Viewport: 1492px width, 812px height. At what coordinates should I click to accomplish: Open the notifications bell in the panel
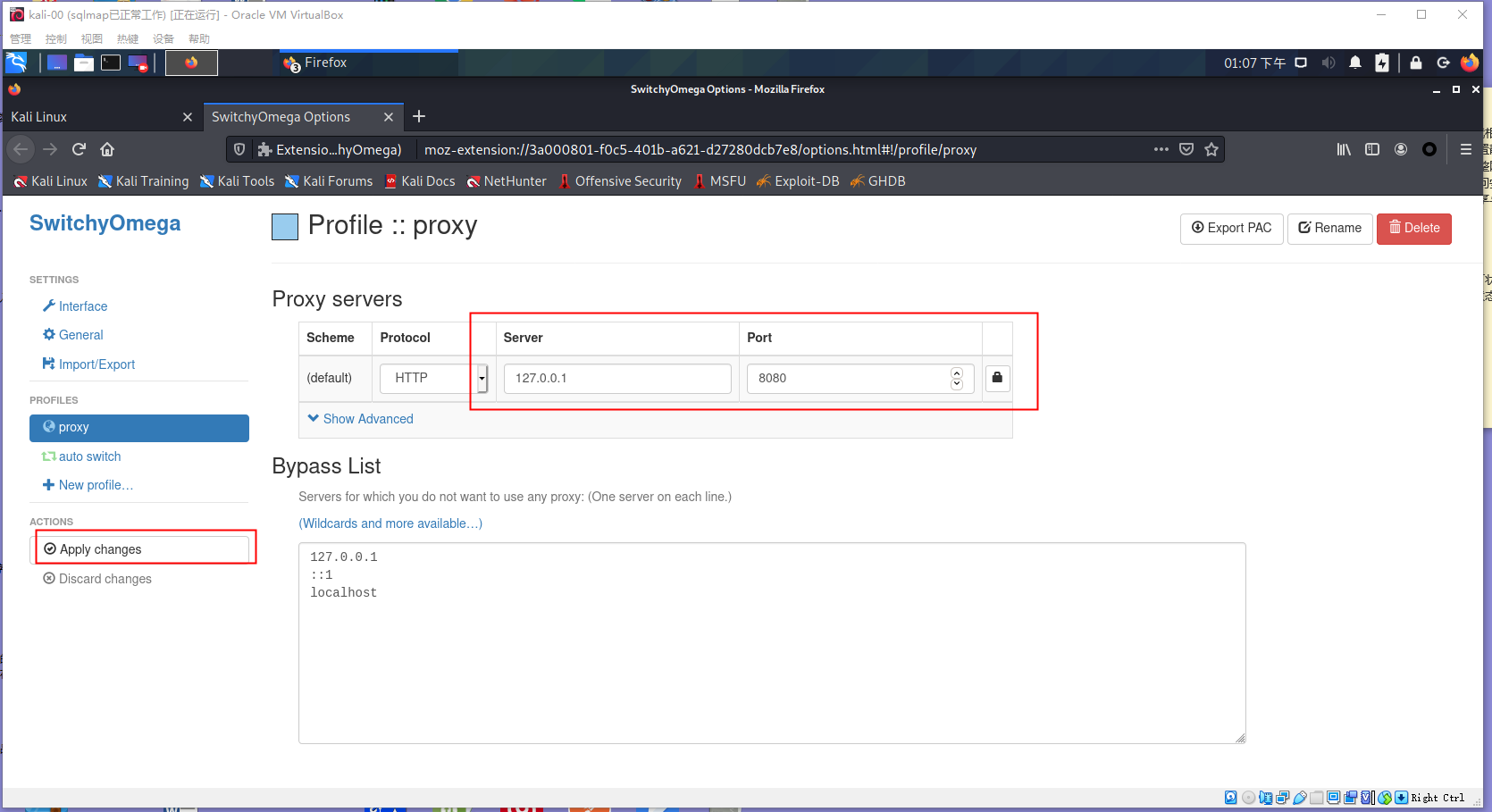point(1355,63)
